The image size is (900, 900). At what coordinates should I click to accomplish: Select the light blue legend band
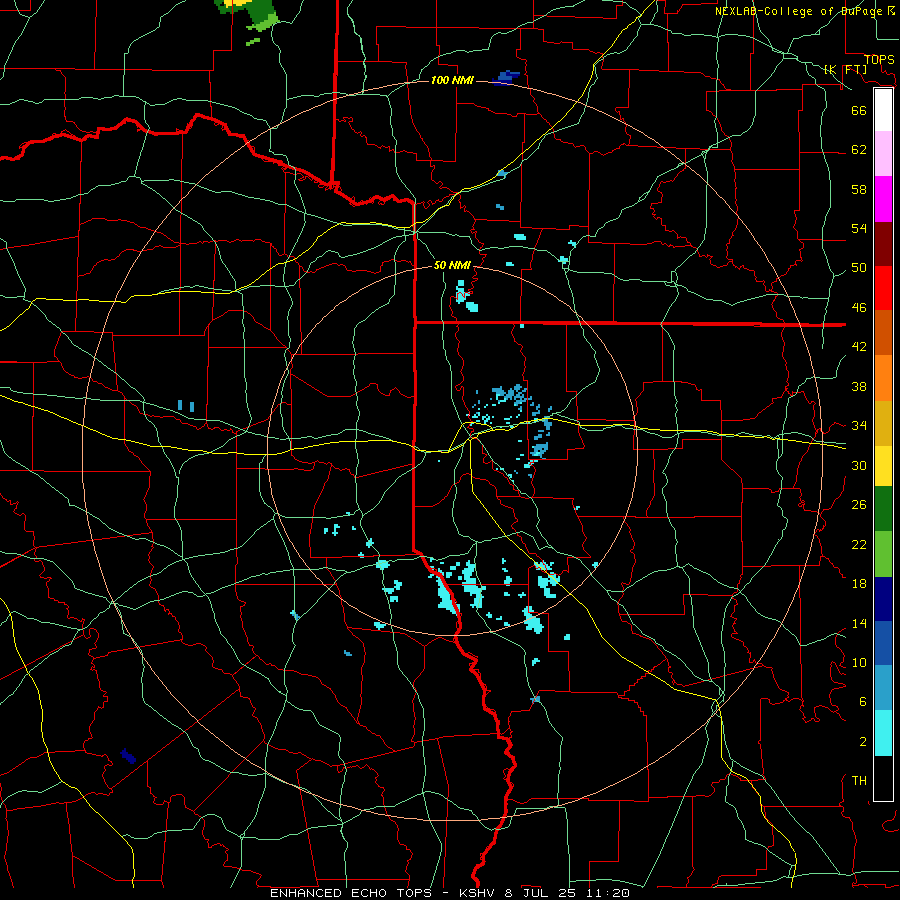click(x=883, y=688)
